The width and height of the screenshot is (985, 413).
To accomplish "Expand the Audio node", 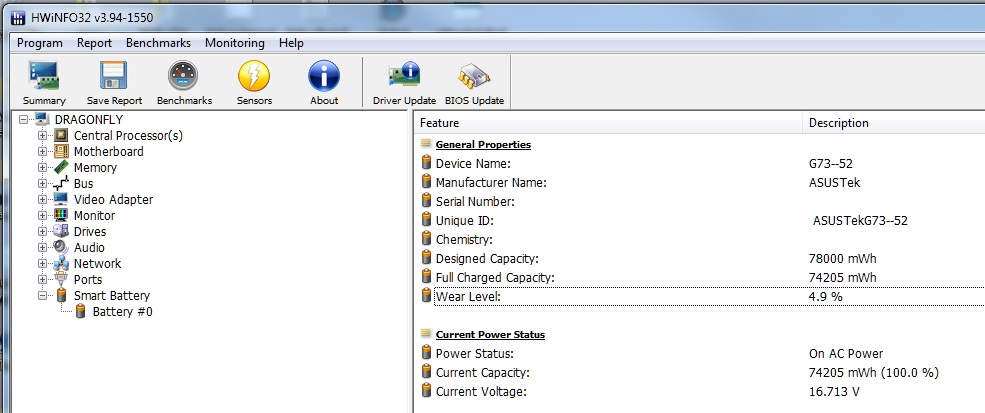I will pyautogui.click(x=42, y=248).
